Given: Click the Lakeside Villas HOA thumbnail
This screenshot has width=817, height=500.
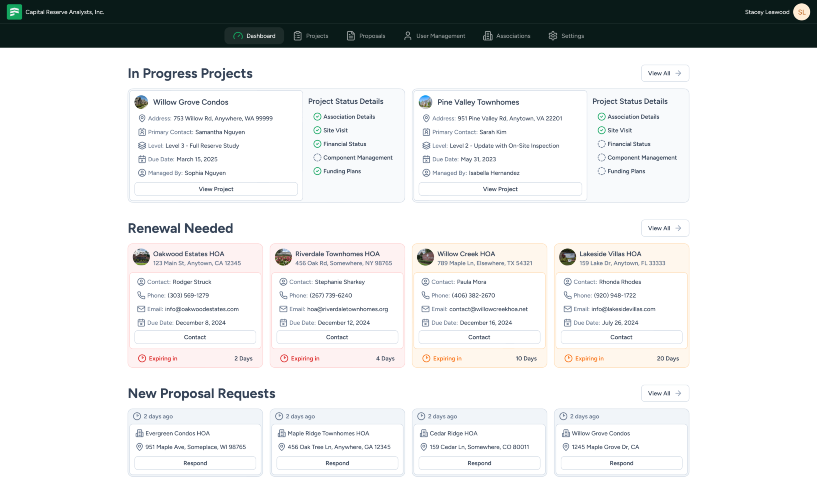Looking at the screenshot, I should [x=567, y=257].
